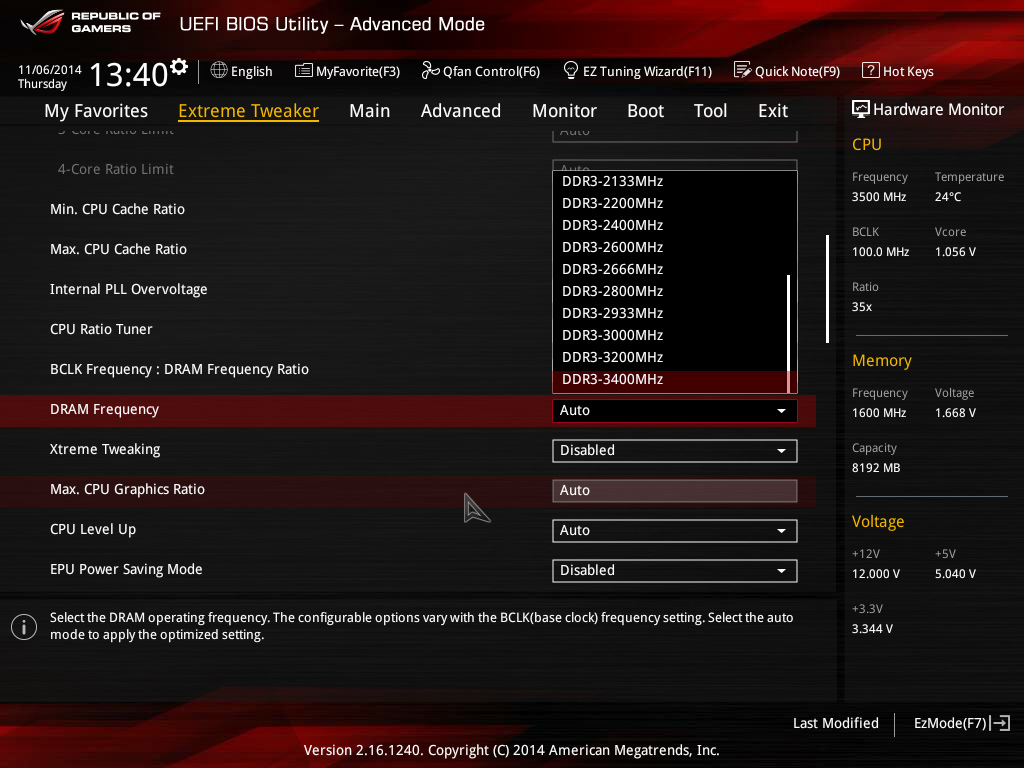This screenshot has width=1024, height=768.
Task: Select BCLK Frequency : DRAM Frequency Ratio
Action: 180,370
